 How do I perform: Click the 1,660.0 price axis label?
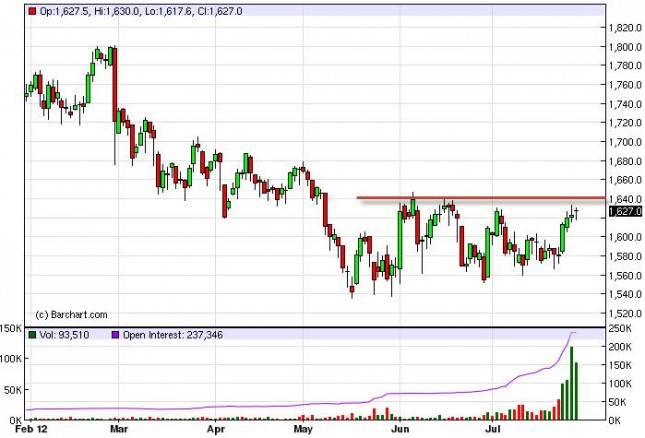point(625,180)
